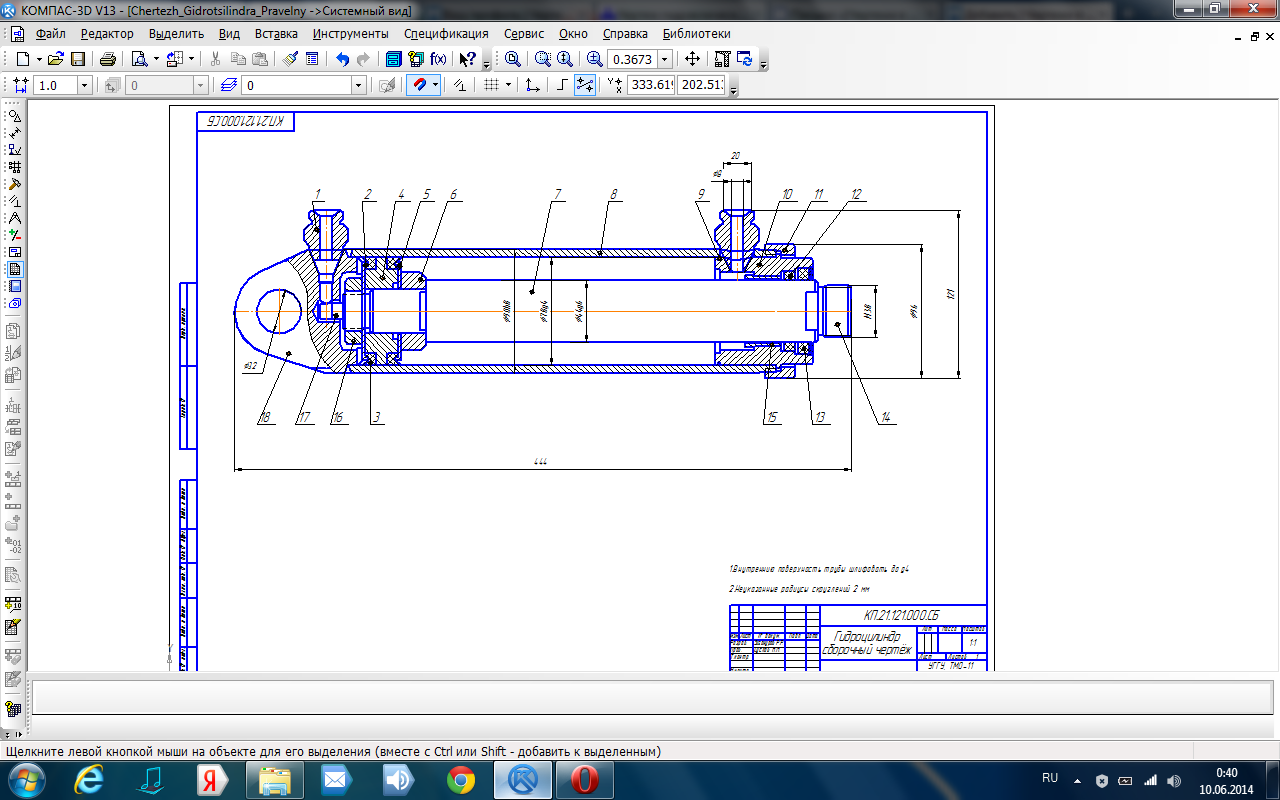Refresh the drawing view

tap(745, 59)
